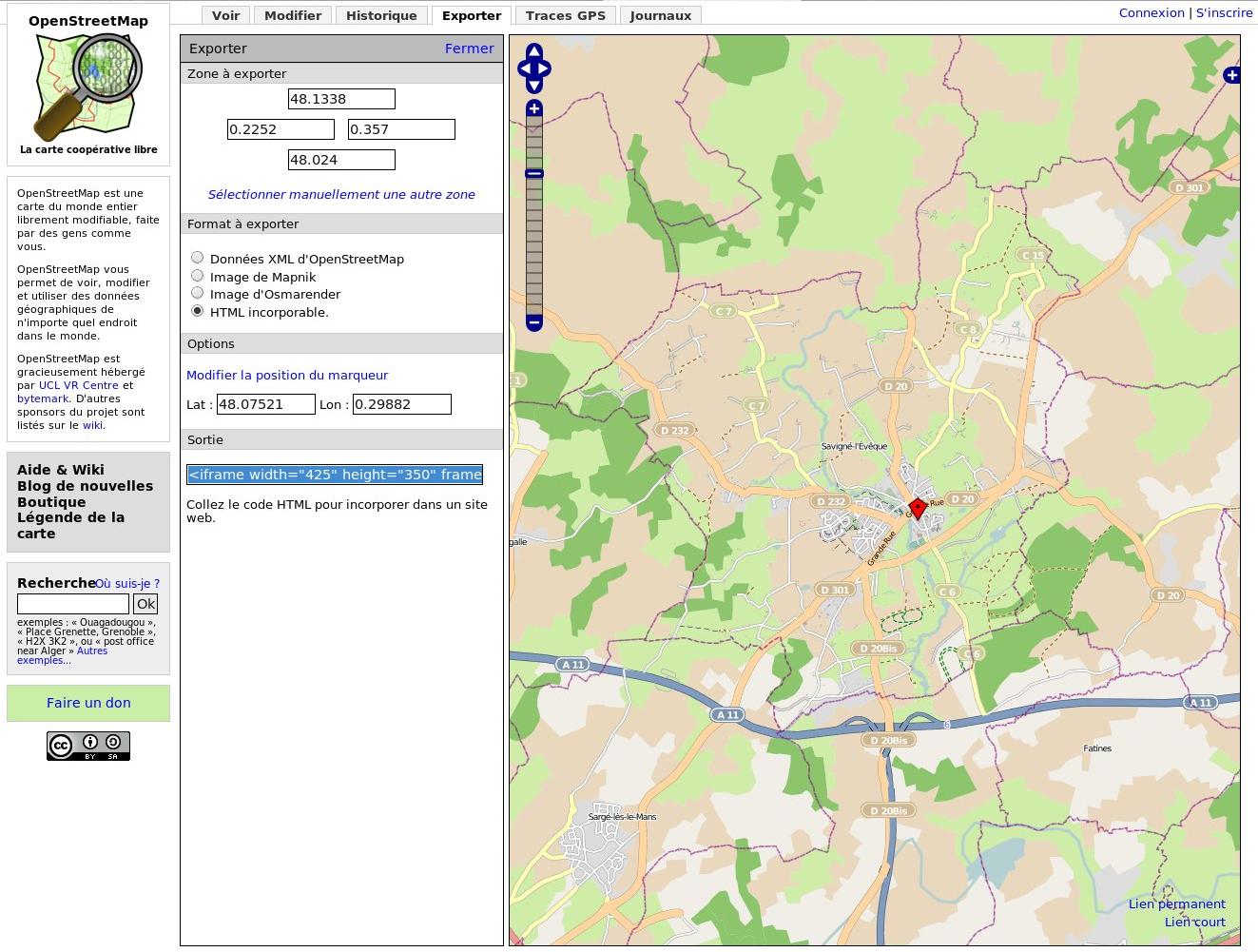This screenshot has width=1258, height=952.
Task: Click lowest level of zoom bar
Action: point(534,308)
